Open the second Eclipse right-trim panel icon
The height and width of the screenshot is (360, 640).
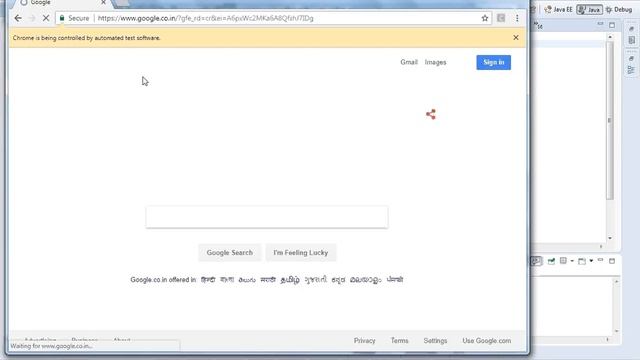click(x=631, y=40)
